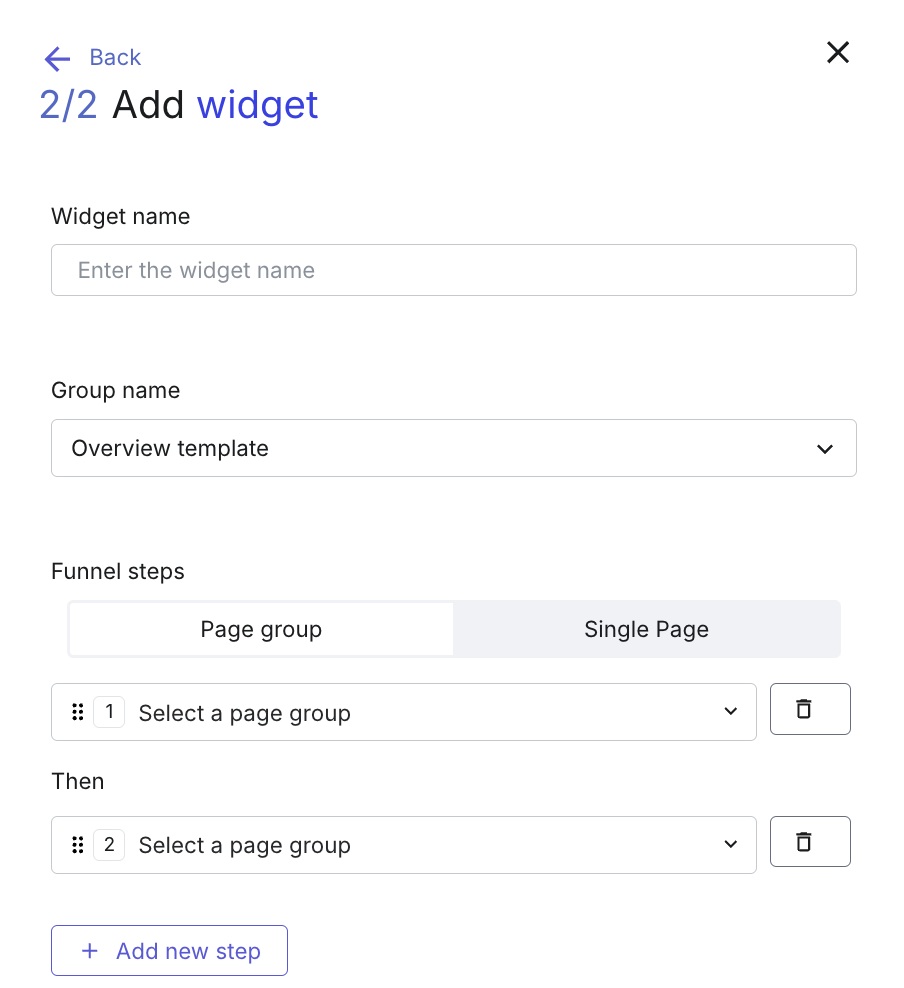Click the chevron arrow on step 1 selector
The width and height of the screenshot is (904, 988).
coord(730,711)
